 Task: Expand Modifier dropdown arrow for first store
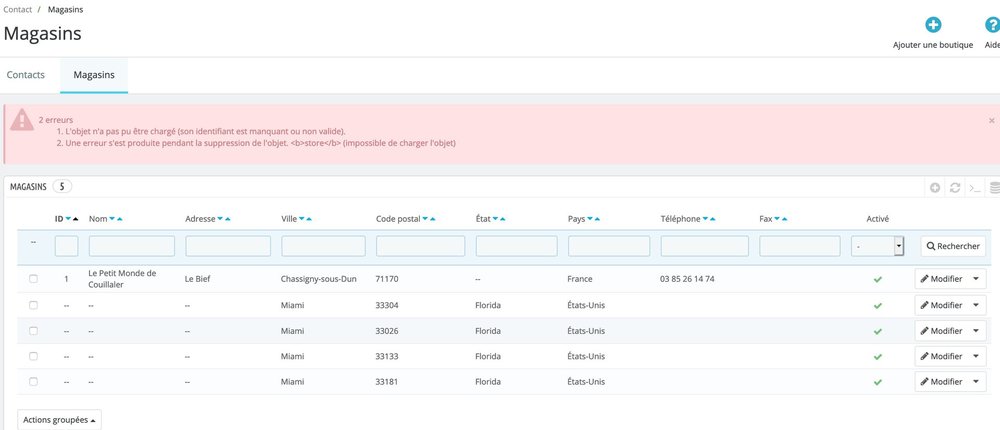976,279
